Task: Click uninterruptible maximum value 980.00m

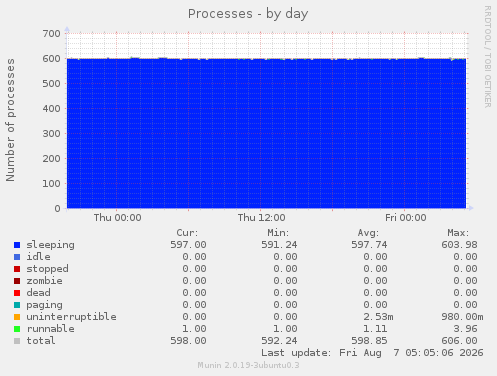Action: coord(462,317)
